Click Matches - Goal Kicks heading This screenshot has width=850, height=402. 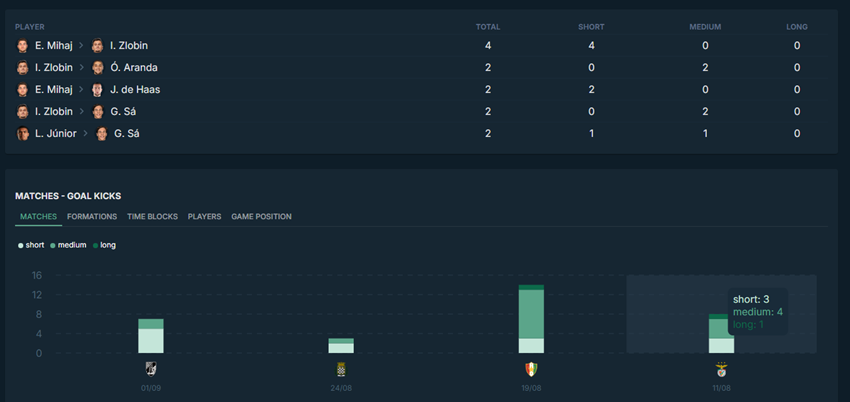click(x=68, y=196)
